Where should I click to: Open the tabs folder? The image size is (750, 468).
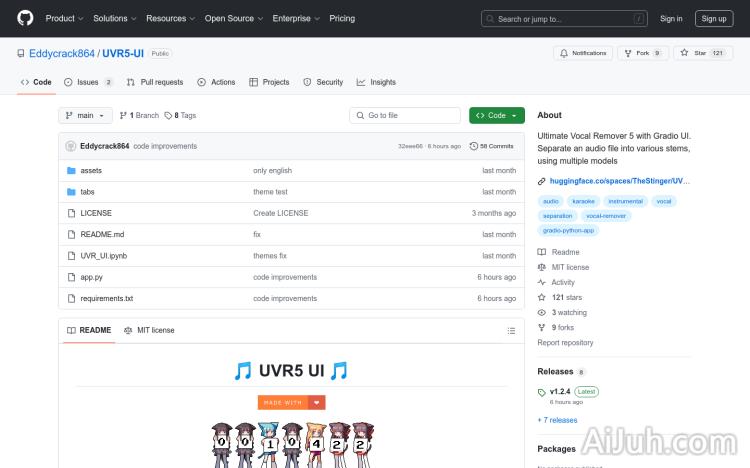point(87,191)
